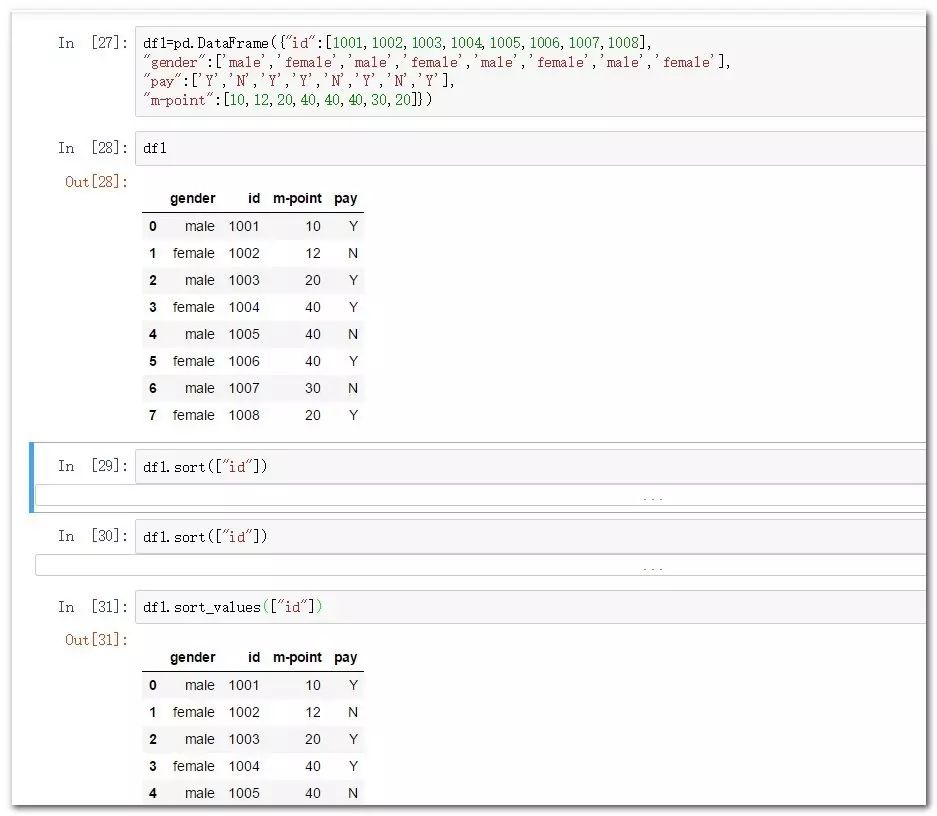Image resolution: width=937 pixels, height=816 pixels.
Task: Click the In [27] prompt label
Action: tap(93, 43)
